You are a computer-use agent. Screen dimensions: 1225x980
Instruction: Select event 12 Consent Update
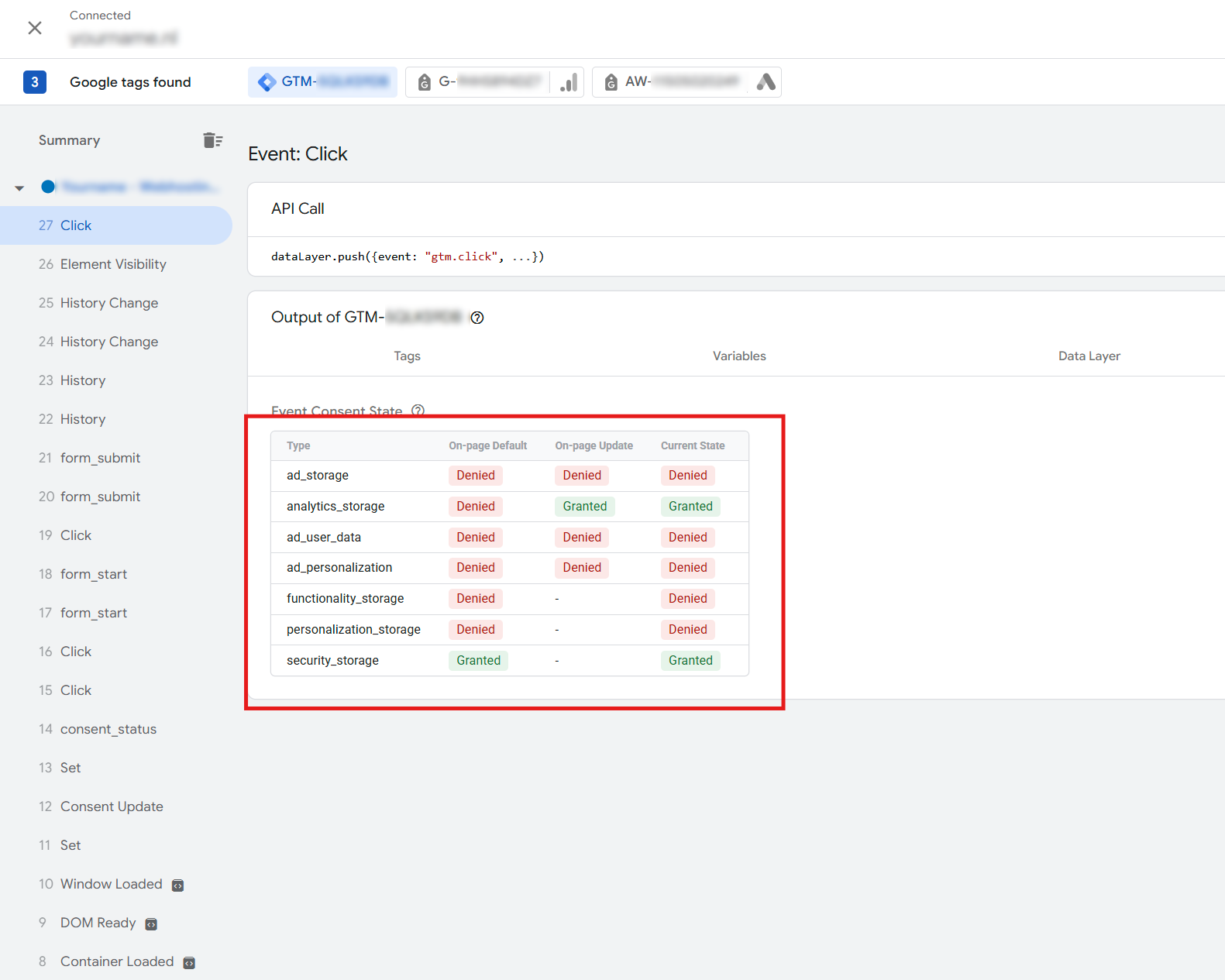pos(111,806)
